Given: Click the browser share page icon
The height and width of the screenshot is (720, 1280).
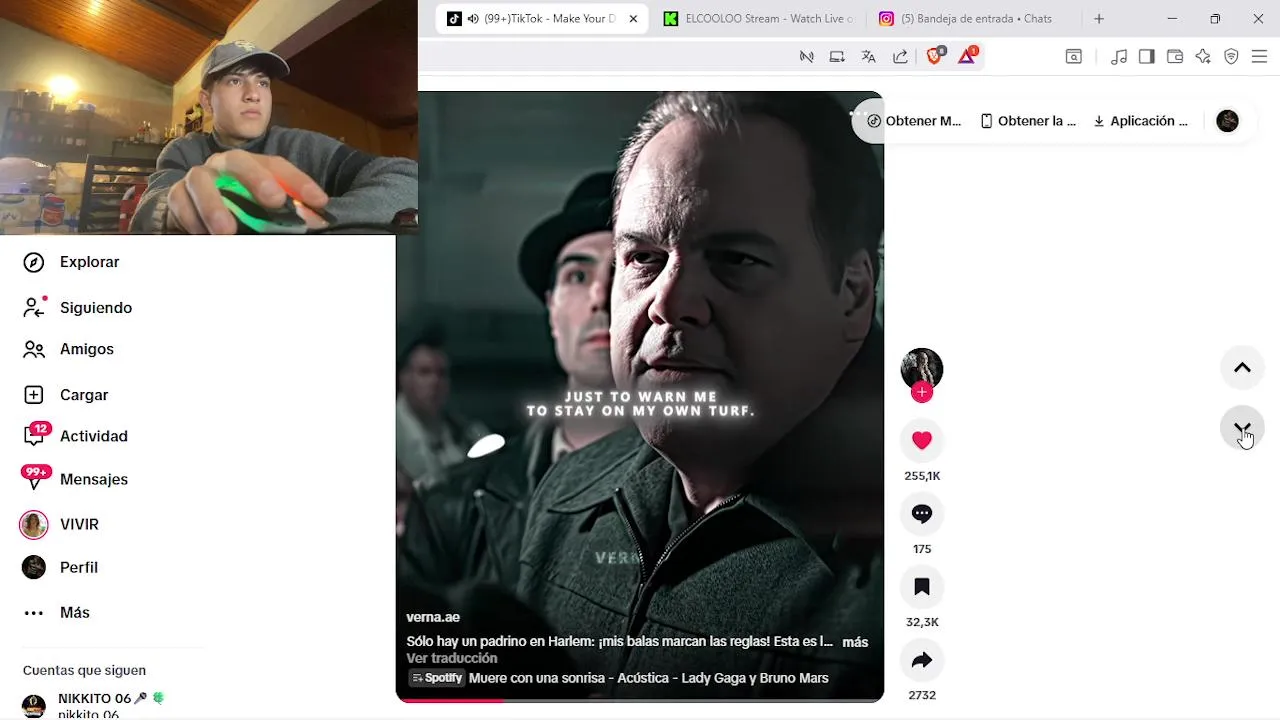Looking at the screenshot, I should pyautogui.click(x=900, y=57).
